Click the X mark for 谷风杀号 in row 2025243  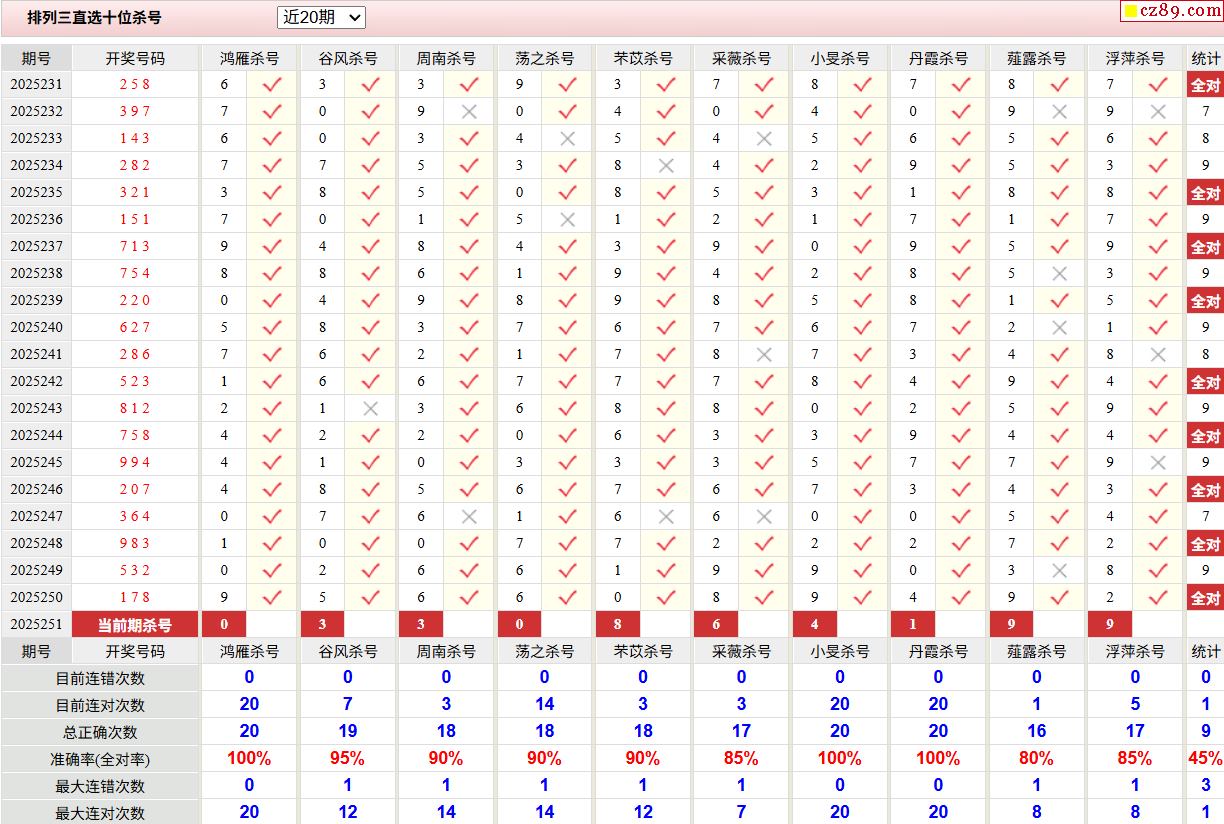pyautogui.click(x=370, y=409)
